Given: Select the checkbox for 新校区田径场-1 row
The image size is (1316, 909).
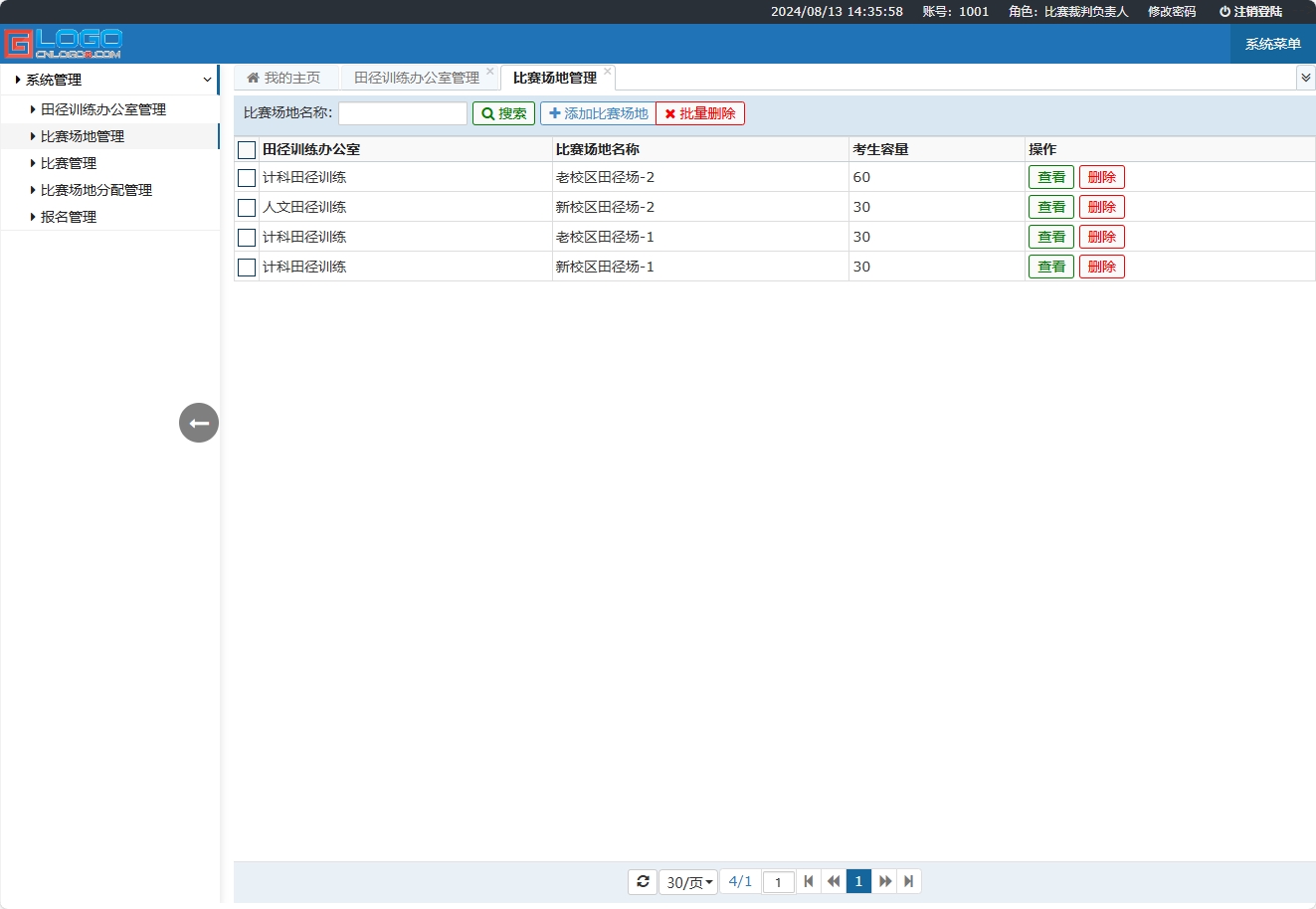Looking at the screenshot, I should coord(247,268).
